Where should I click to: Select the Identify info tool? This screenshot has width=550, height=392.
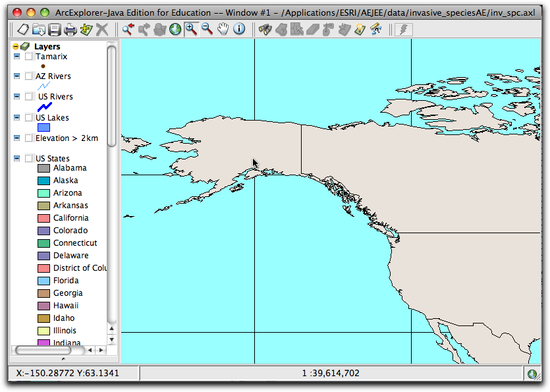[239, 29]
